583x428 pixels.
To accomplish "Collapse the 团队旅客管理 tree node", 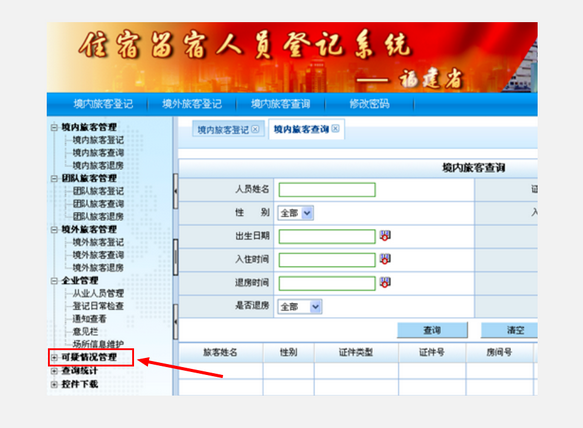I will point(54,178).
